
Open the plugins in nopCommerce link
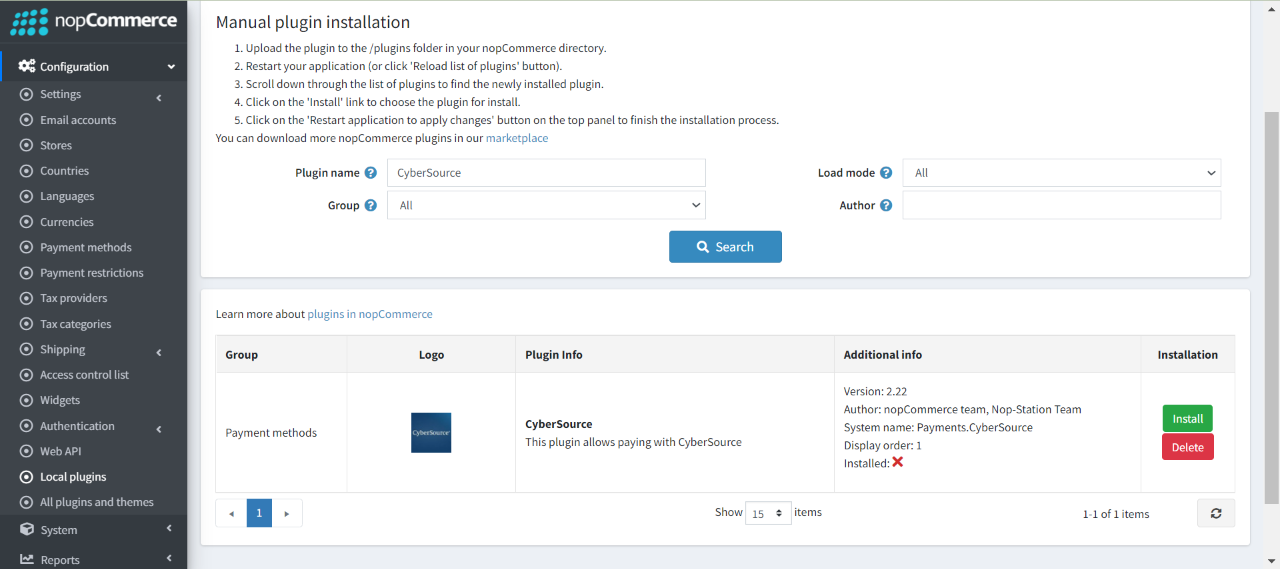tap(370, 314)
